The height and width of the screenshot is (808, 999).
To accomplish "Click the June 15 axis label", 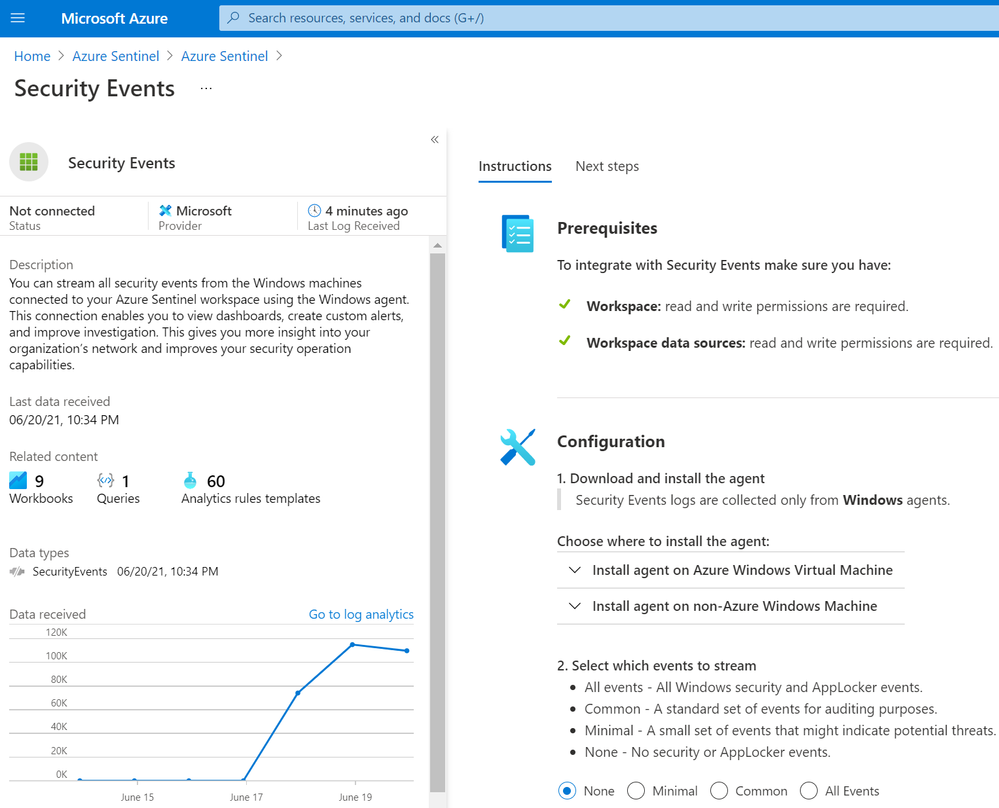I will click(x=137, y=797).
